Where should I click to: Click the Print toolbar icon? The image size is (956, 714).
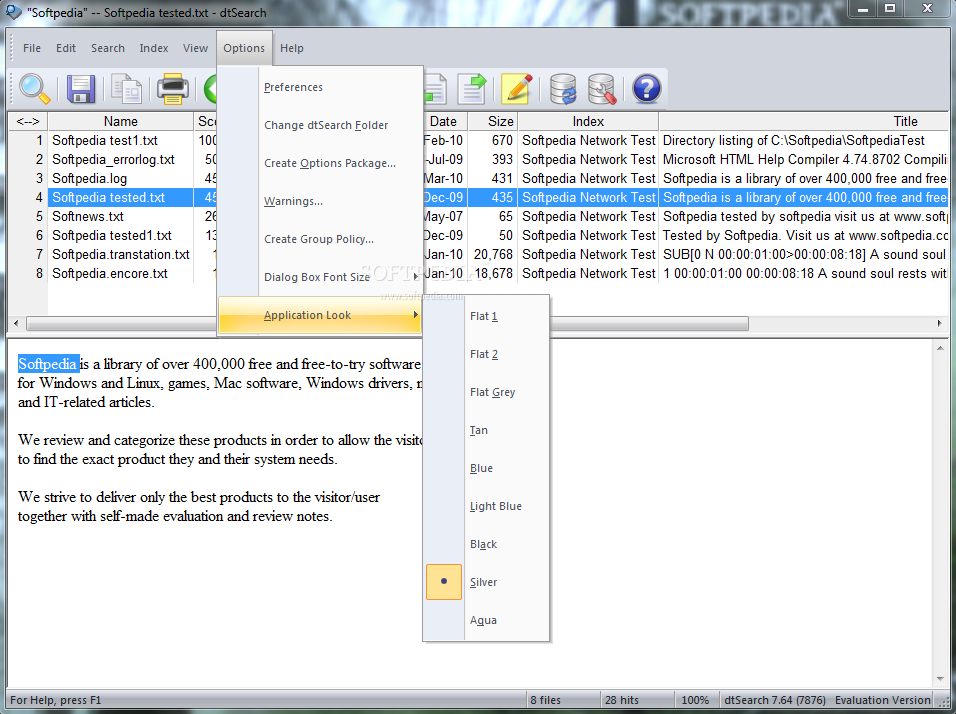pyautogui.click(x=173, y=89)
